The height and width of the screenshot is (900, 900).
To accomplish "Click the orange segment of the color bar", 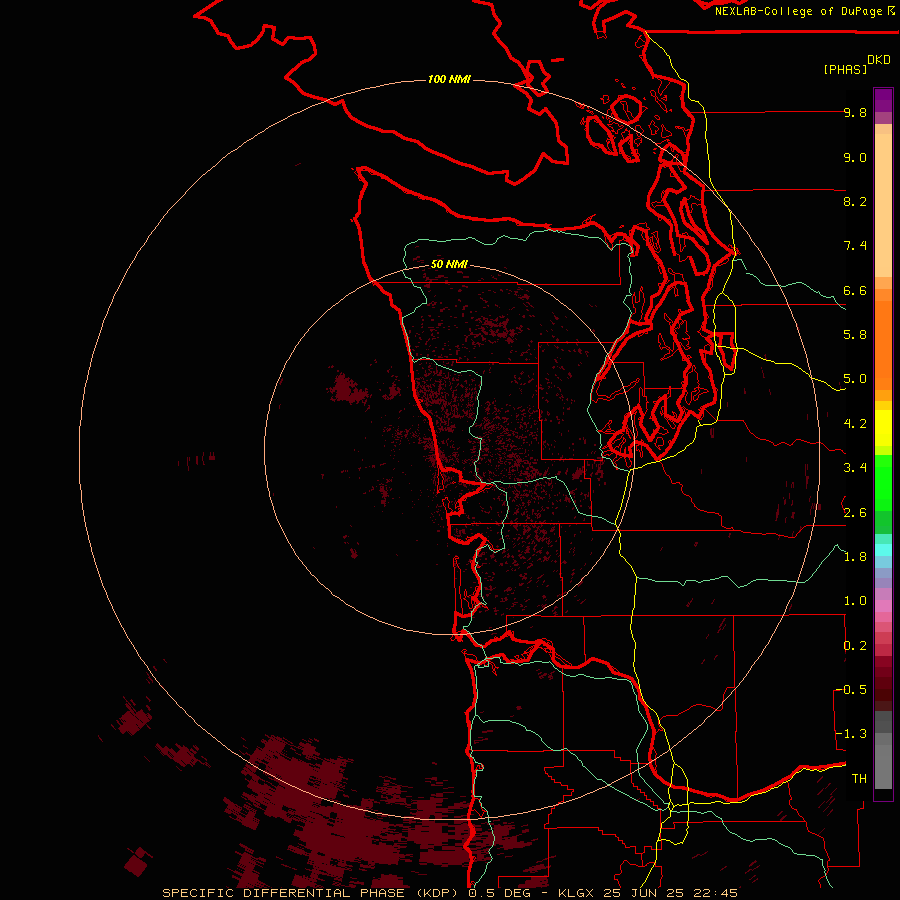I will click(883, 345).
